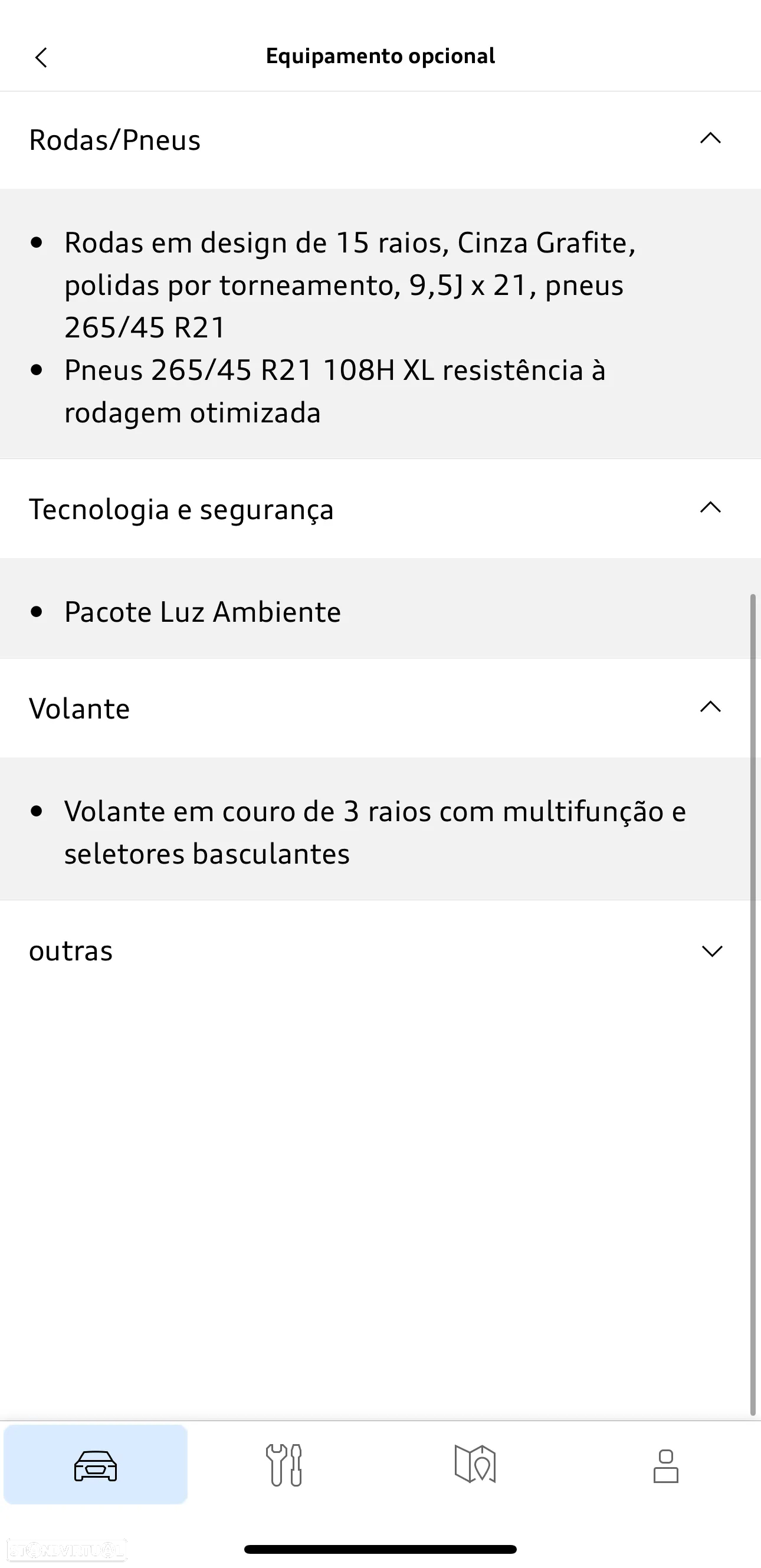Screen dimensions: 761x1568
Task: Expand the outras section chevron
Action: pyautogui.click(x=711, y=951)
